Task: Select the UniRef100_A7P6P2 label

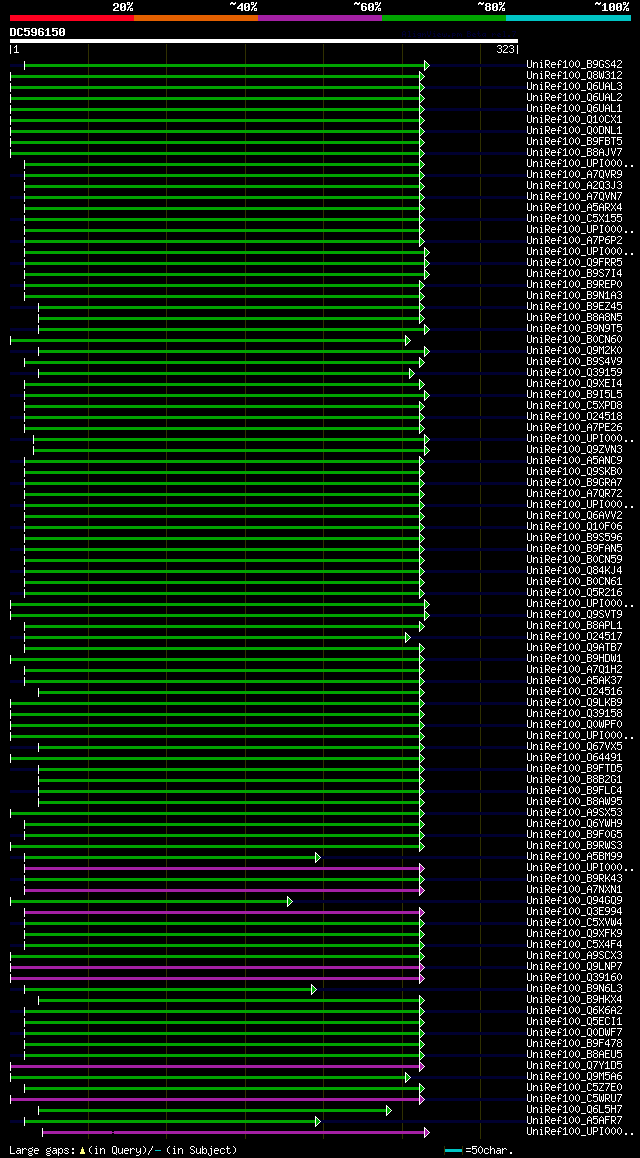Action: tap(574, 241)
